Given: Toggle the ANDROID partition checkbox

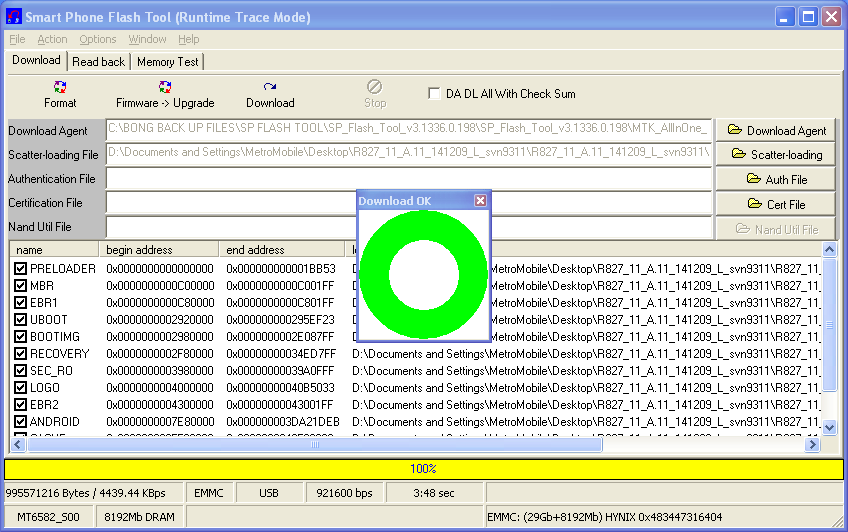Looking at the screenshot, I should click(21, 422).
